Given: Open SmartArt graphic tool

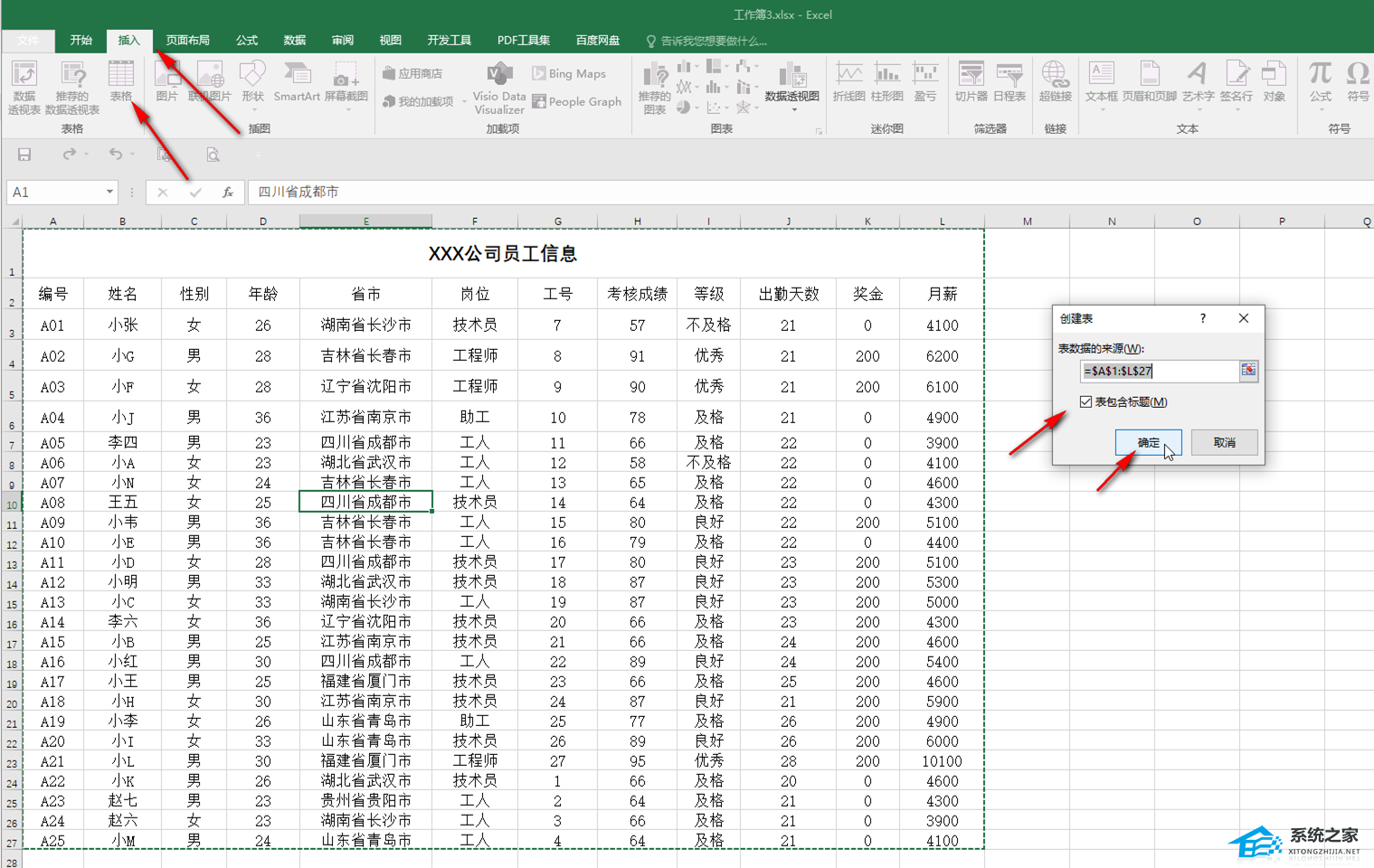Looking at the screenshot, I should [x=297, y=81].
